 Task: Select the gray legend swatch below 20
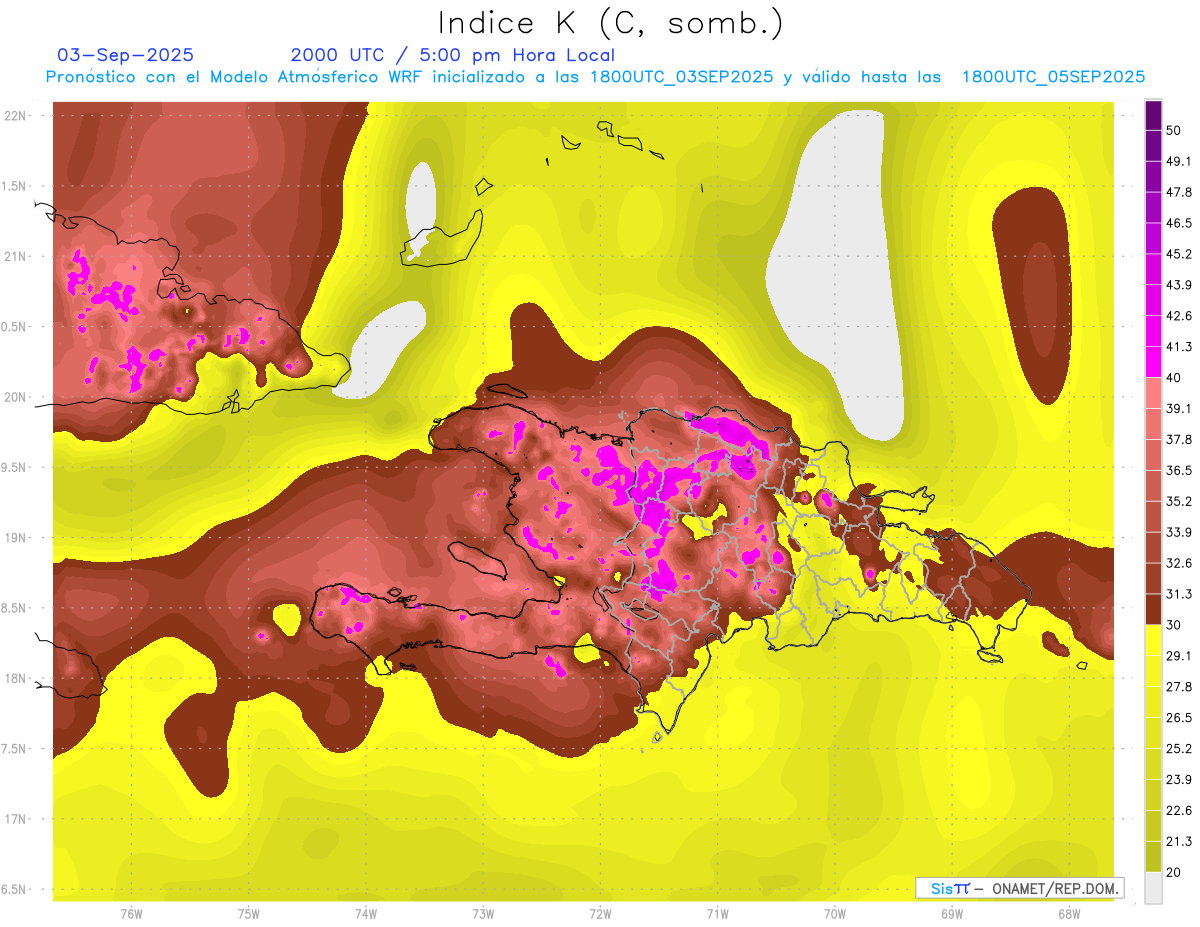pyautogui.click(x=1153, y=887)
